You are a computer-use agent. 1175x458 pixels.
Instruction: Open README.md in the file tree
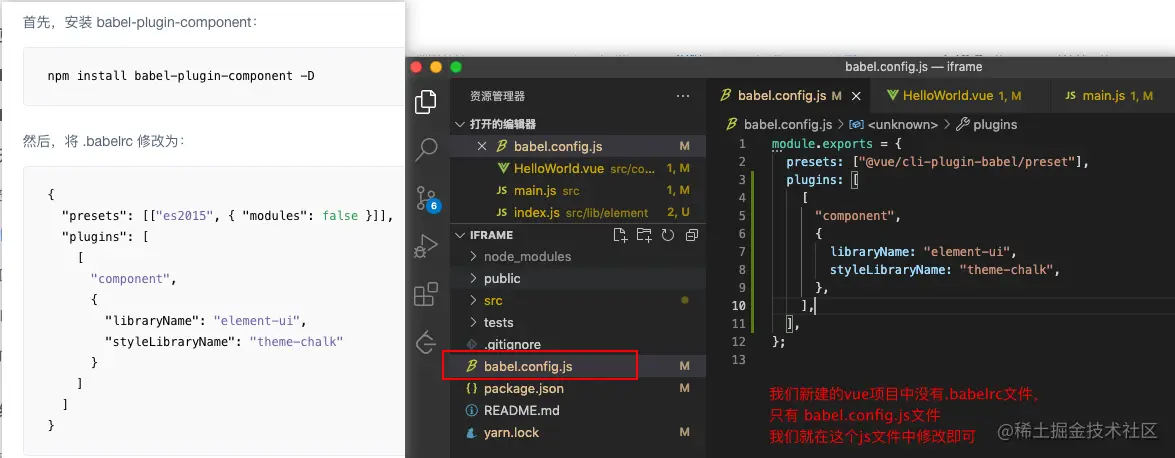(577, 411)
